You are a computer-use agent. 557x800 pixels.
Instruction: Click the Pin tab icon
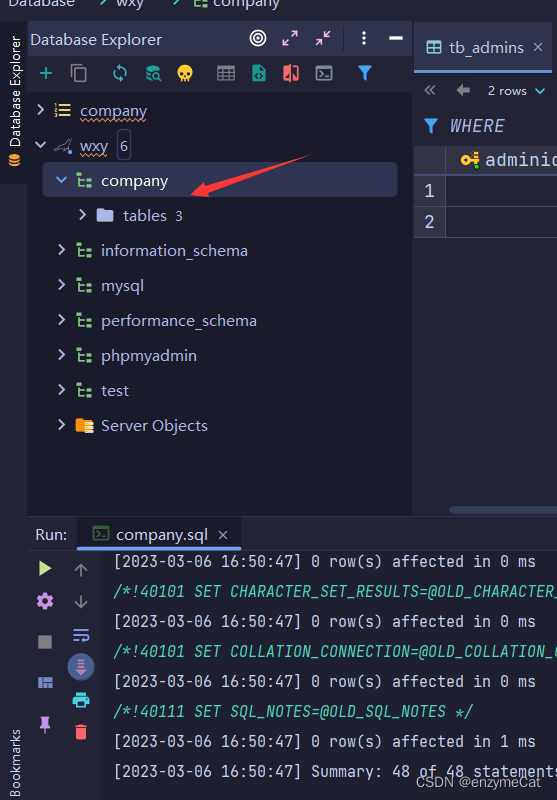45,724
